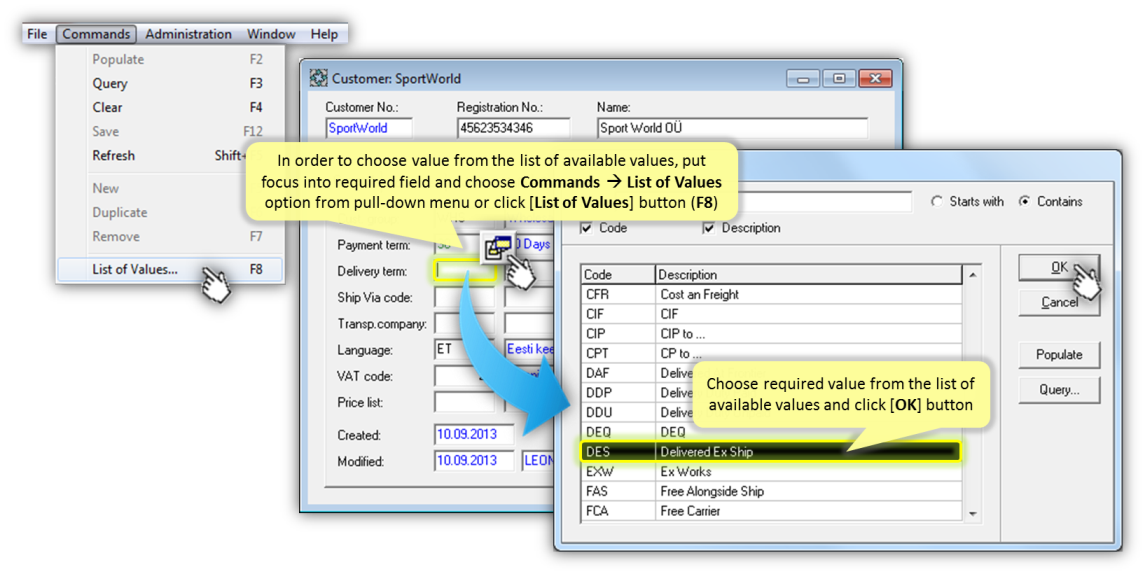Click the Cancel button
Screen dimensions: 1145x574
[x=1059, y=302]
